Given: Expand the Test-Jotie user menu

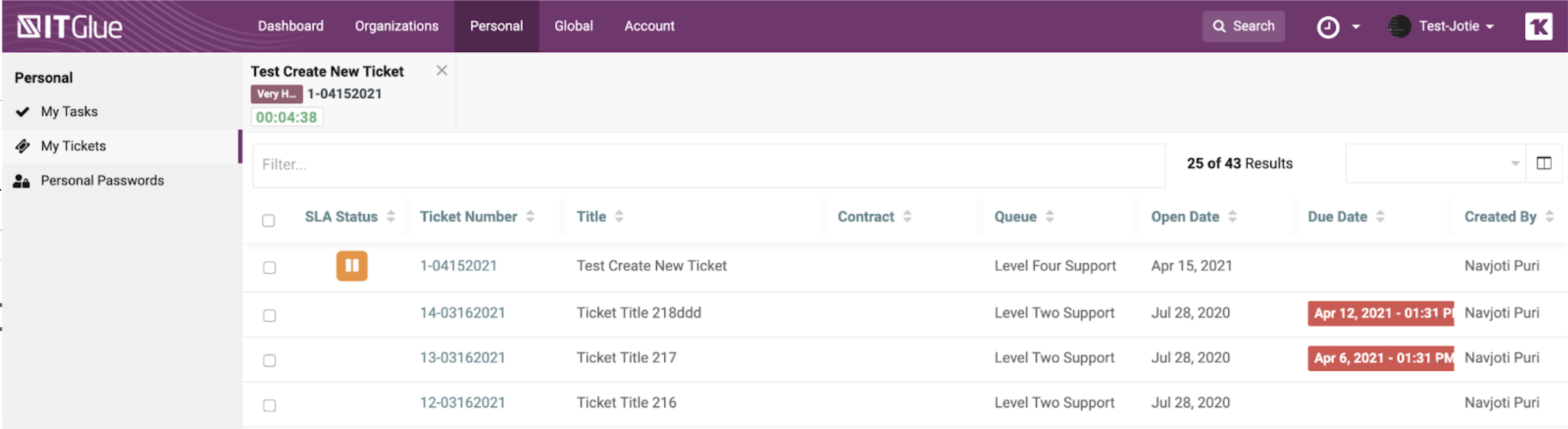Looking at the screenshot, I should tap(1455, 26).
